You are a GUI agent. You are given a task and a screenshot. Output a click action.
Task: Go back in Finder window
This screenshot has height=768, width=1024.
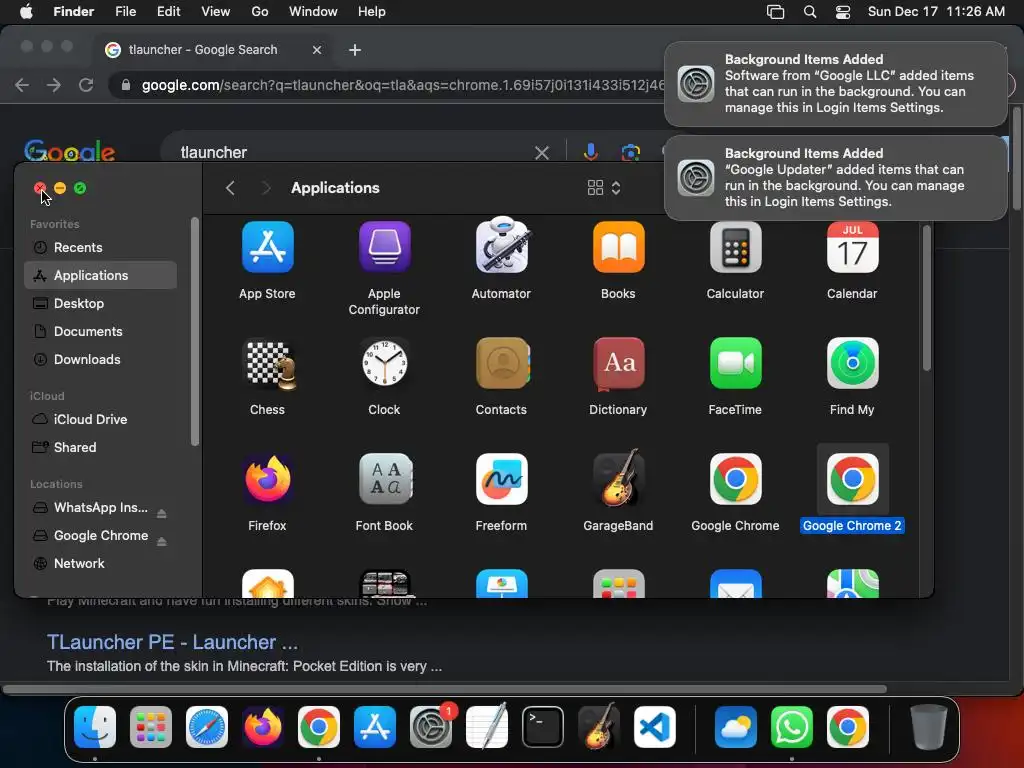pos(230,188)
